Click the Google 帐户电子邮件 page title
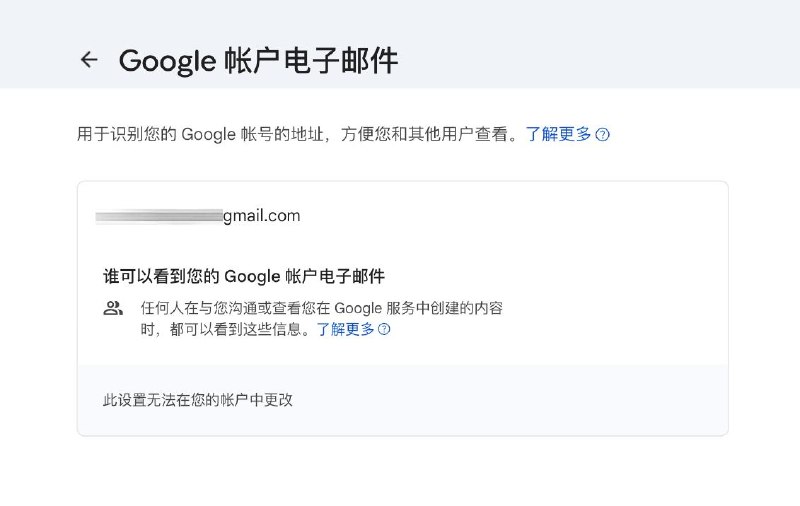This screenshot has height=506, width=800. [x=258, y=60]
